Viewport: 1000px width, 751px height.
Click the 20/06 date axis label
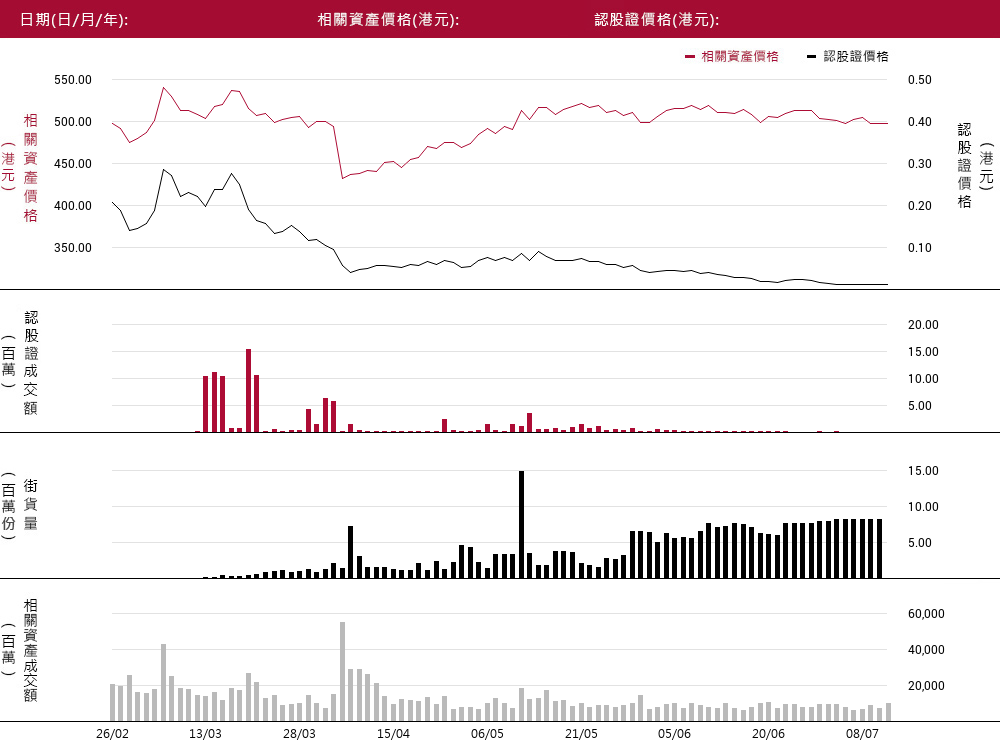pyautogui.click(x=768, y=734)
